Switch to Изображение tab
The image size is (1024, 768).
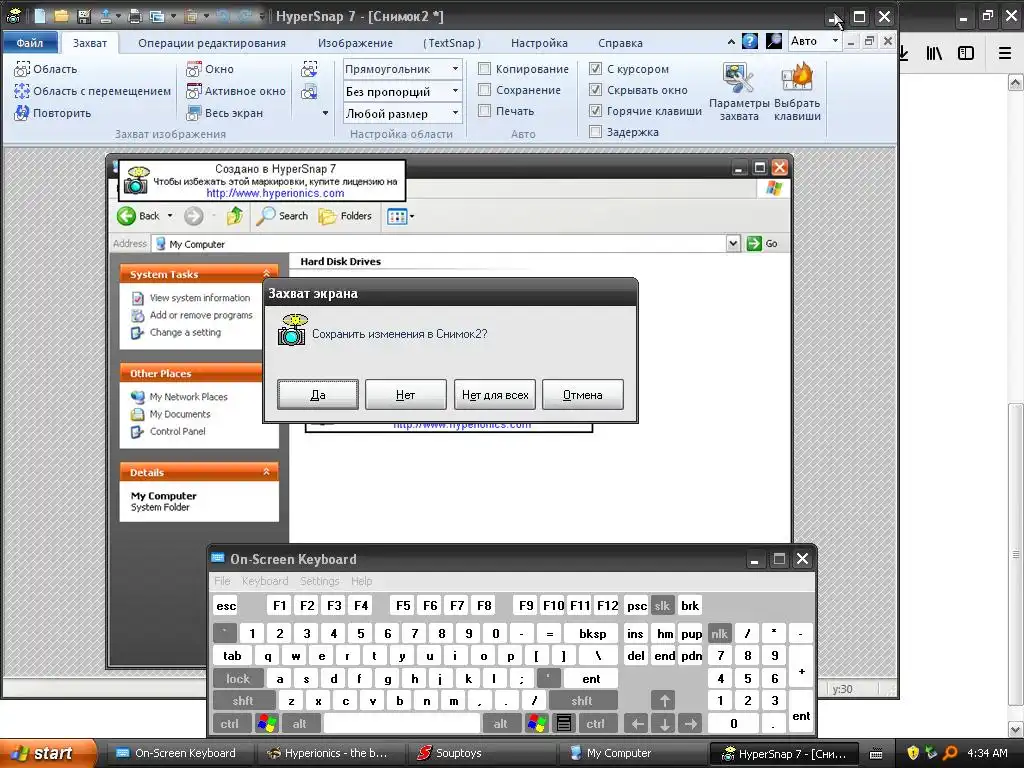[355, 43]
